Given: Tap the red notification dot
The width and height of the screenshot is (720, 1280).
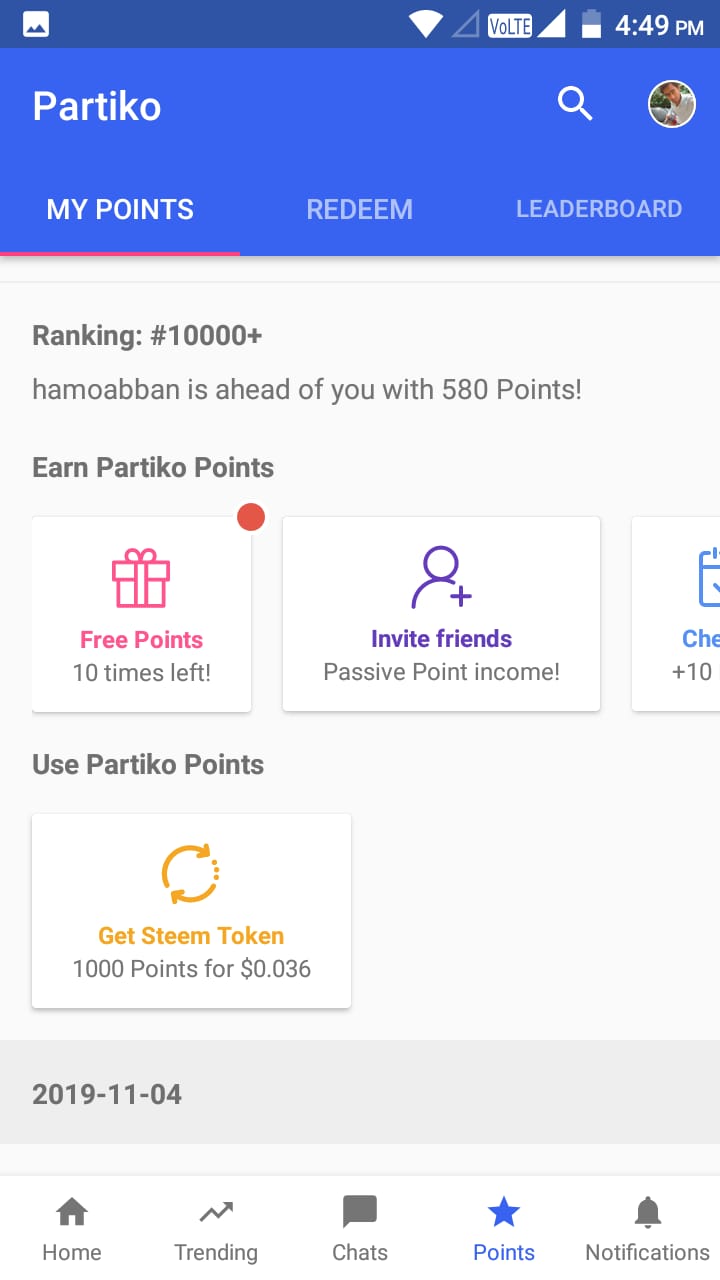Looking at the screenshot, I should click(251, 517).
